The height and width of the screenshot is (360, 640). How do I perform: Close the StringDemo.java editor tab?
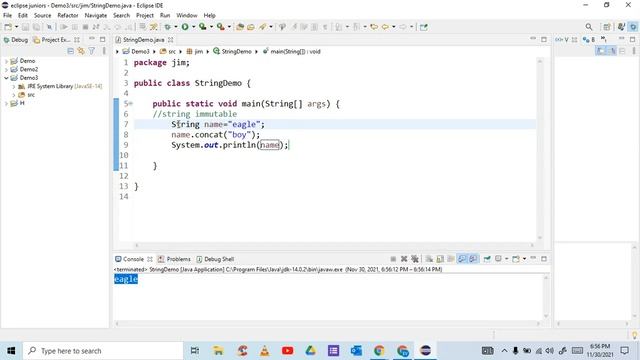click(171, 40)
